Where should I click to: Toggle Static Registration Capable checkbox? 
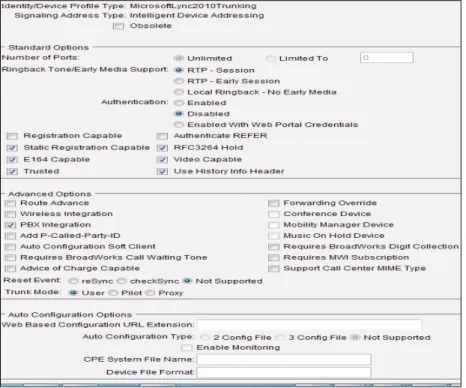click(12, 148)
